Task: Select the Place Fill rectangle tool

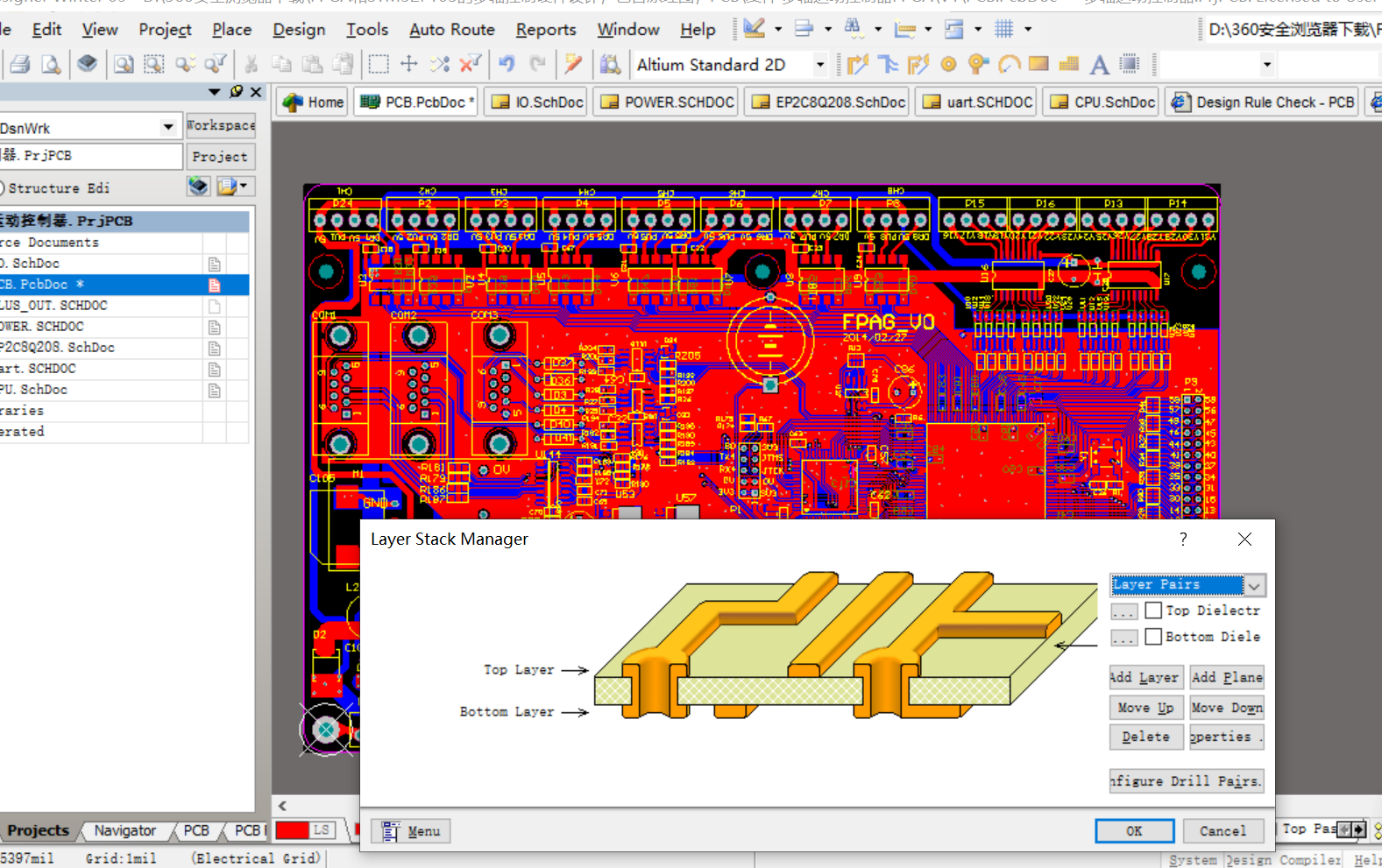Action: [x=1038, y=64]
